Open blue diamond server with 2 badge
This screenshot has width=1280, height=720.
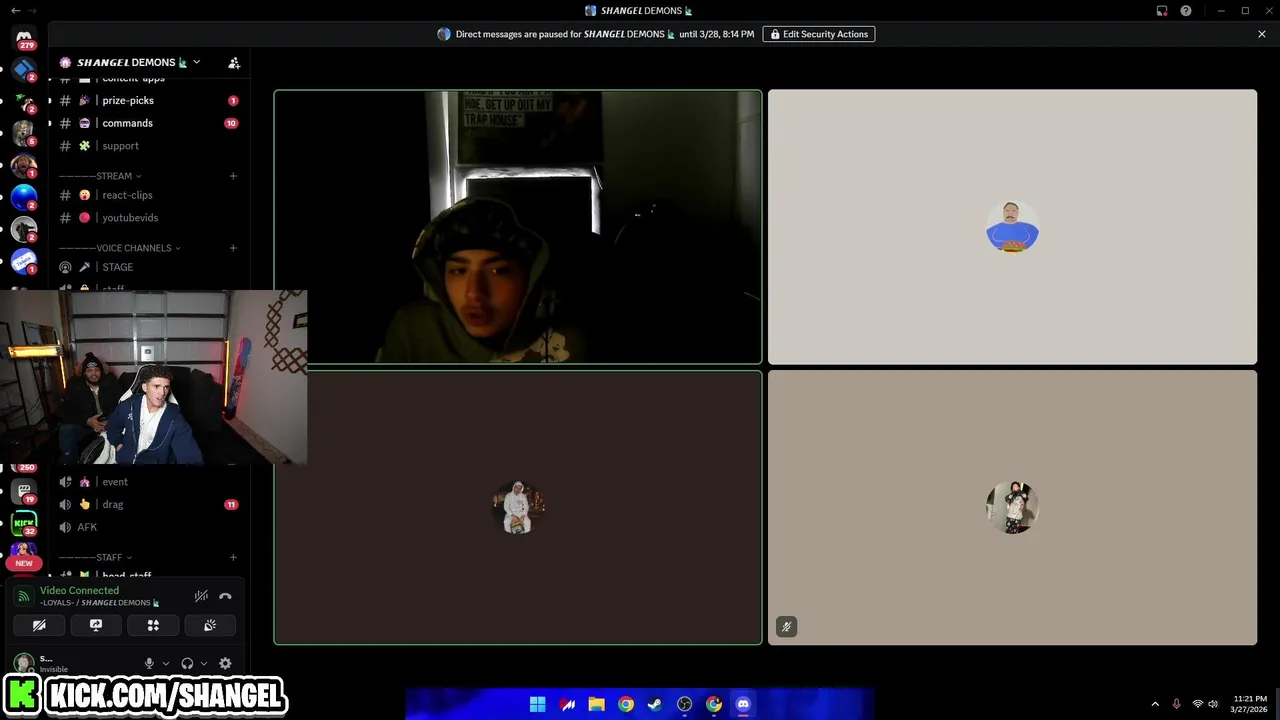(x=24, y=70)
